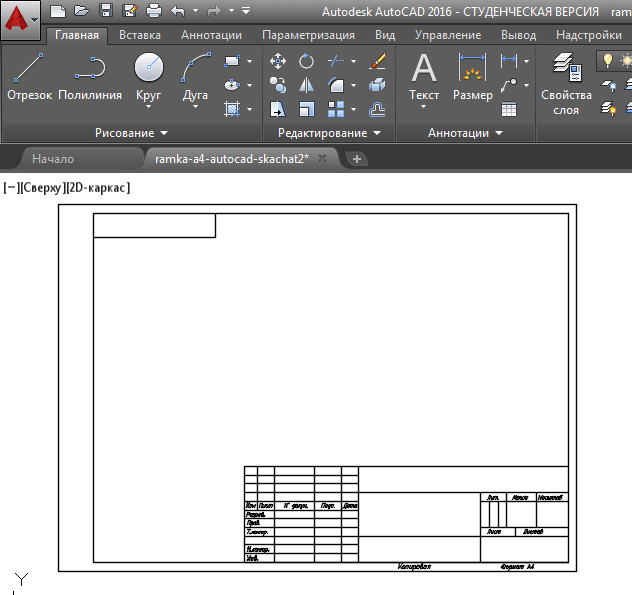Choose the Rotate tool icon

pyautogui.click(x=307, y=62)
